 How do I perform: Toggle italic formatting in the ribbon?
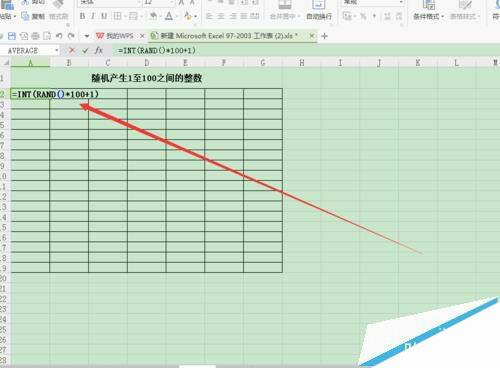pyautogui.click(x=93, y=16)
